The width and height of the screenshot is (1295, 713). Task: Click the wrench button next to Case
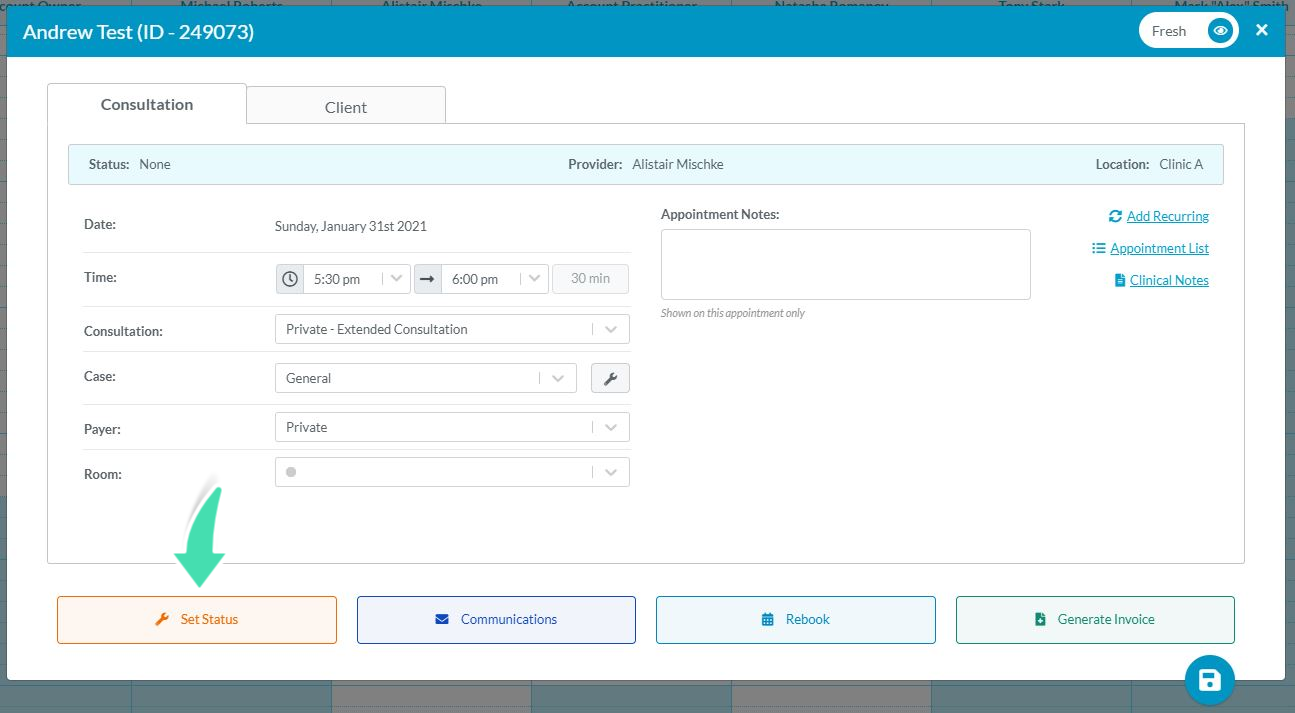tap(610, 378)
